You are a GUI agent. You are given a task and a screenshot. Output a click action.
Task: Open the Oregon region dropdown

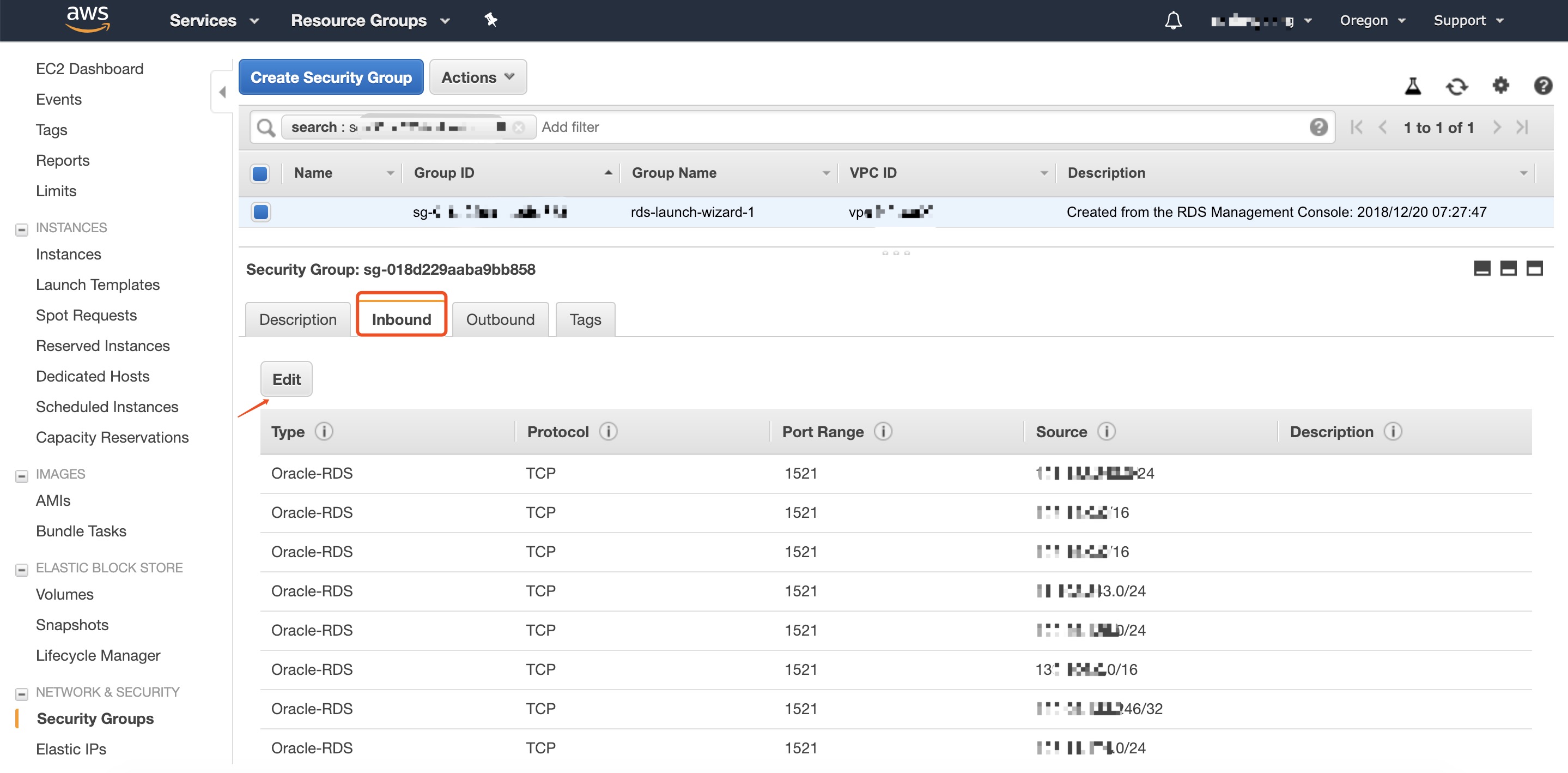click(1372, 21)
